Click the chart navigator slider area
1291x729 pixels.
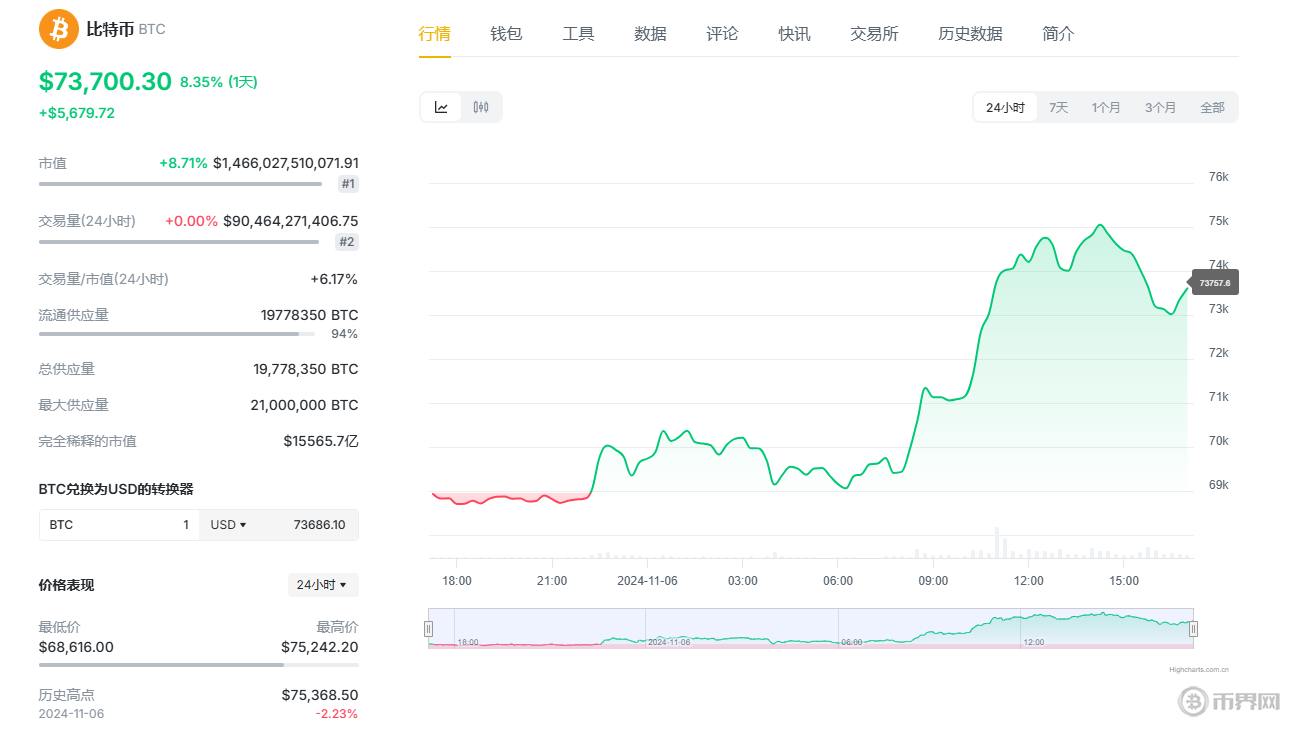coord(810,629)
